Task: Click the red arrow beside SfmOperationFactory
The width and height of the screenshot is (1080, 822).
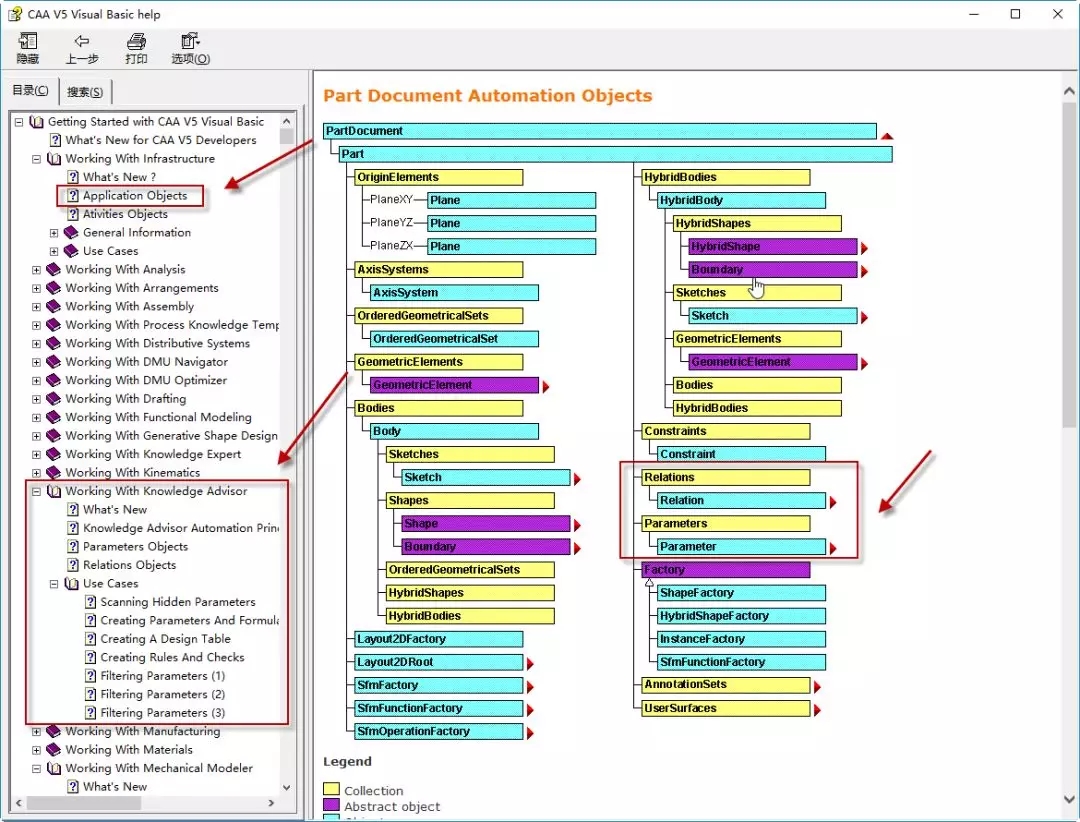Action: (530, 733)
